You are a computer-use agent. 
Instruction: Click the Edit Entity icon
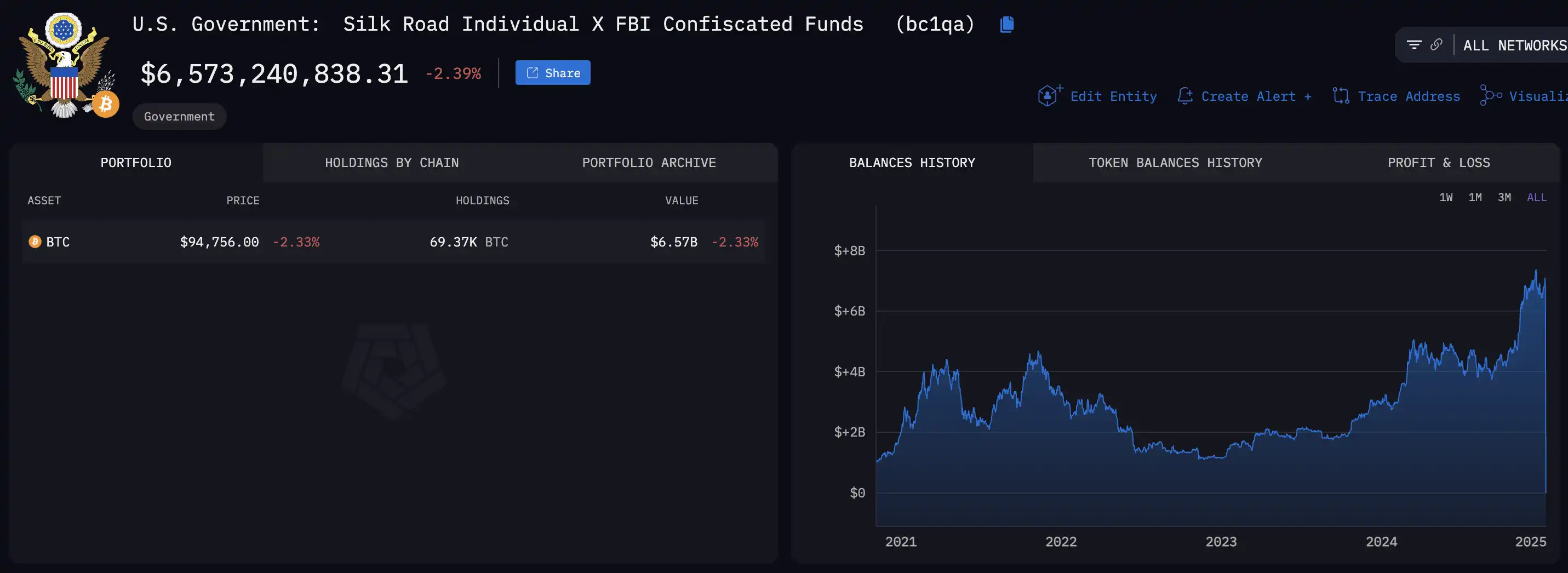(1049, 96)
